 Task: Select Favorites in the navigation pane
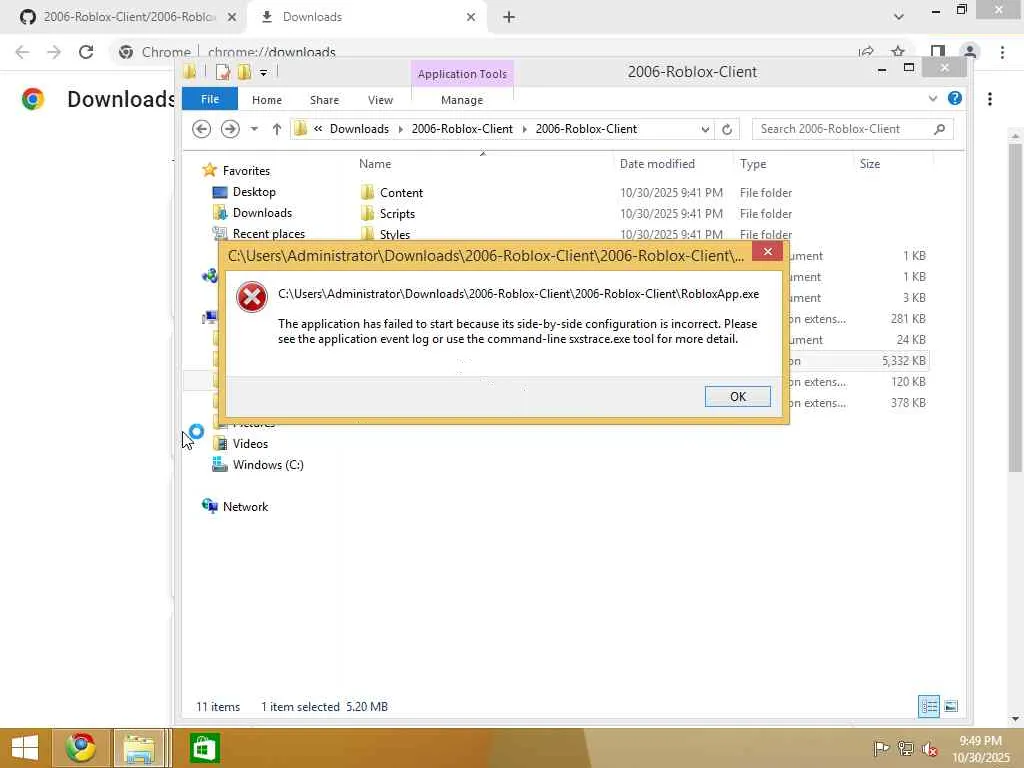246,170
